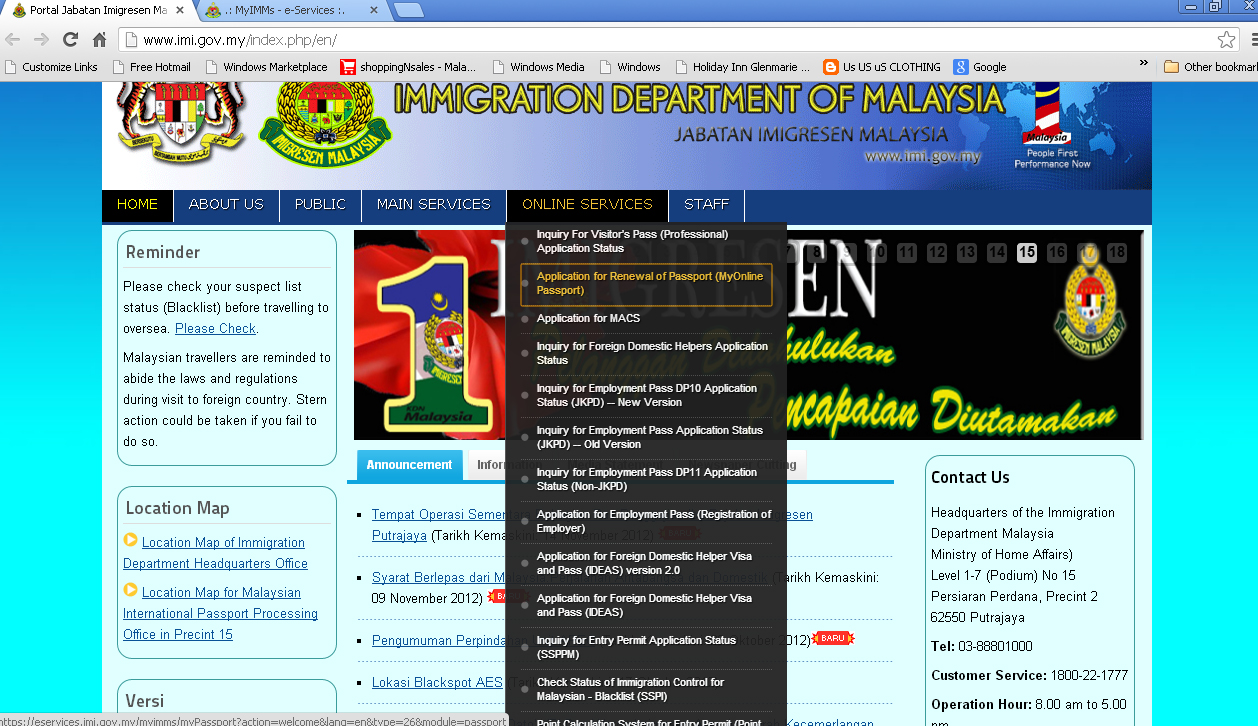Viewport: 1258px width, 726px height.
Task: Open the ONLINE SERVICES menu
Action: [x=587, y=204]
